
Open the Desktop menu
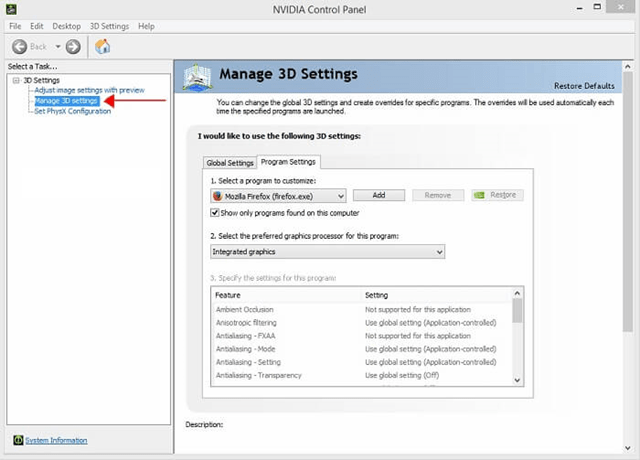point(66,25)
